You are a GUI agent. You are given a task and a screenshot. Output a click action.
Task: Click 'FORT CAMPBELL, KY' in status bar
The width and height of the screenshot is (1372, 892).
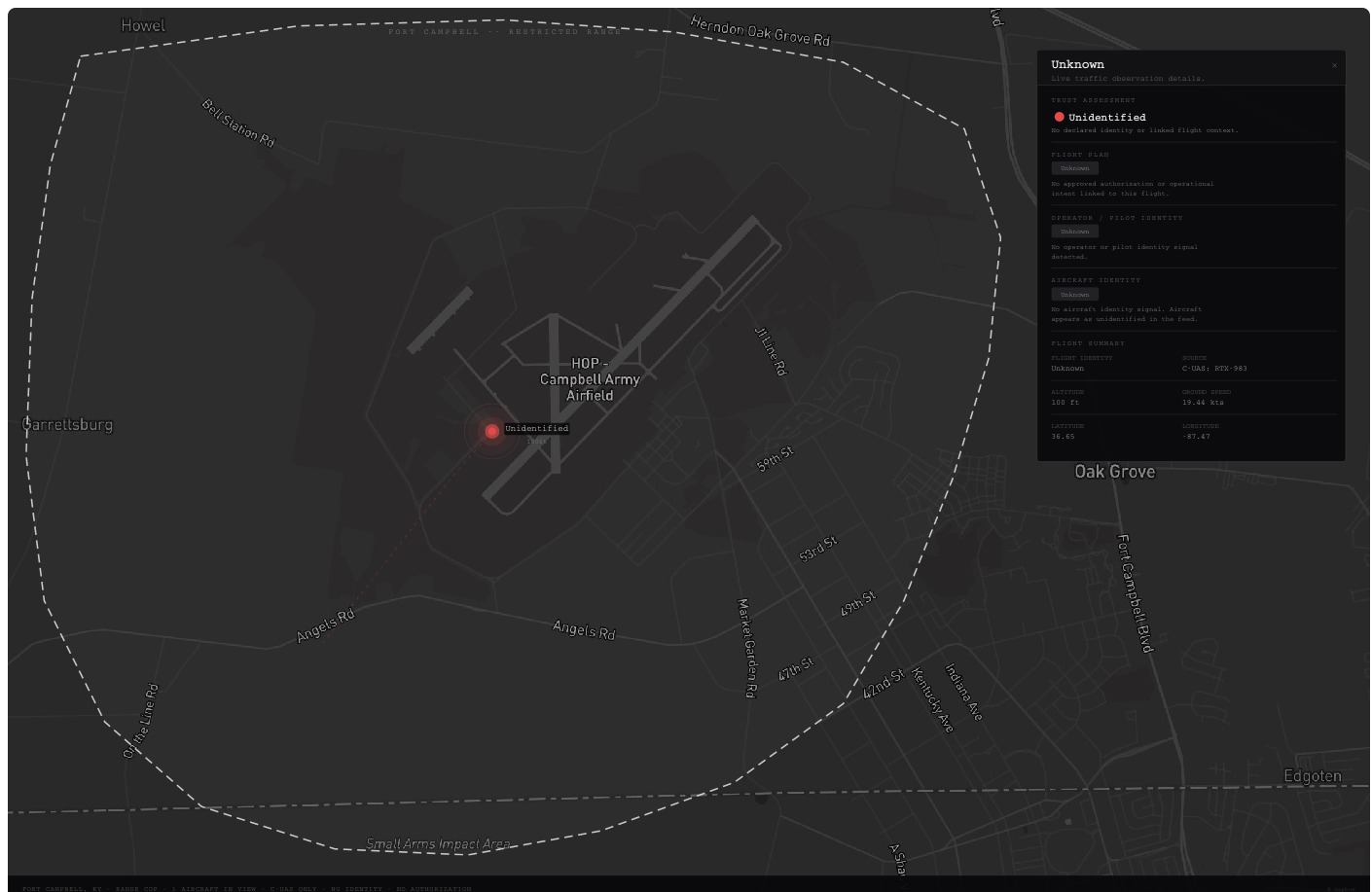62,889
